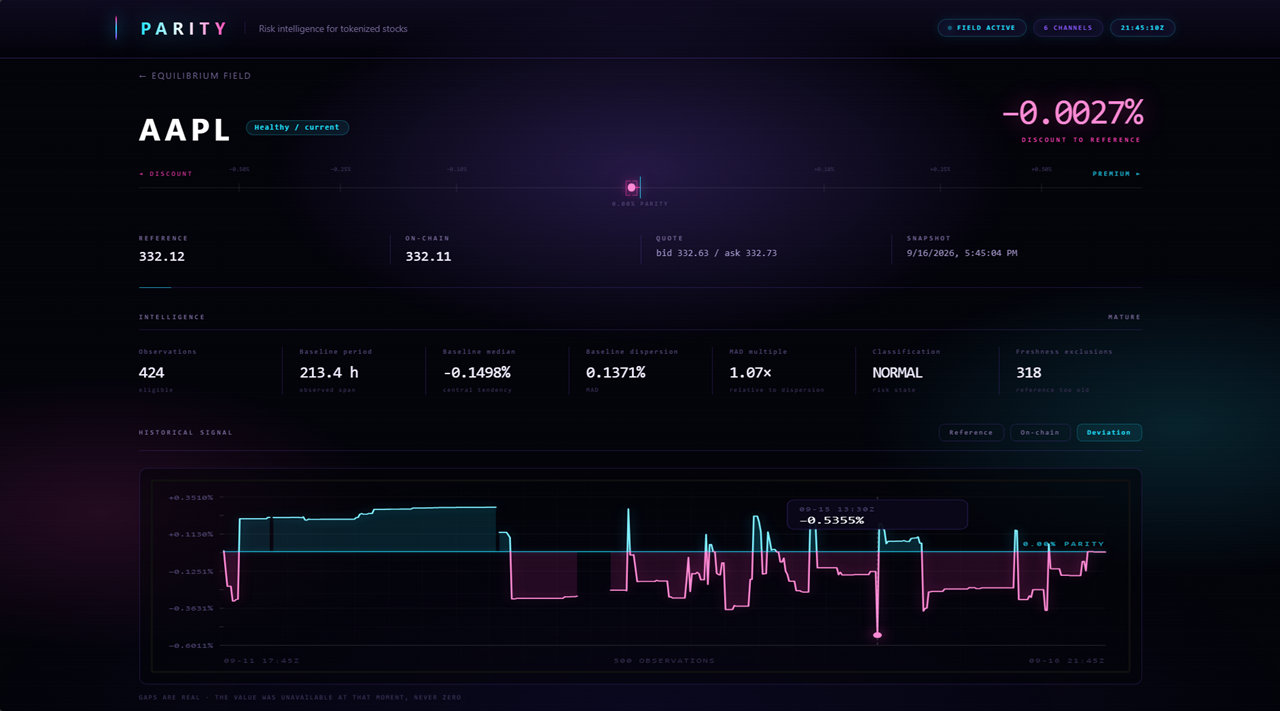Click the -0.0027% discount value

click(1072, 113)
